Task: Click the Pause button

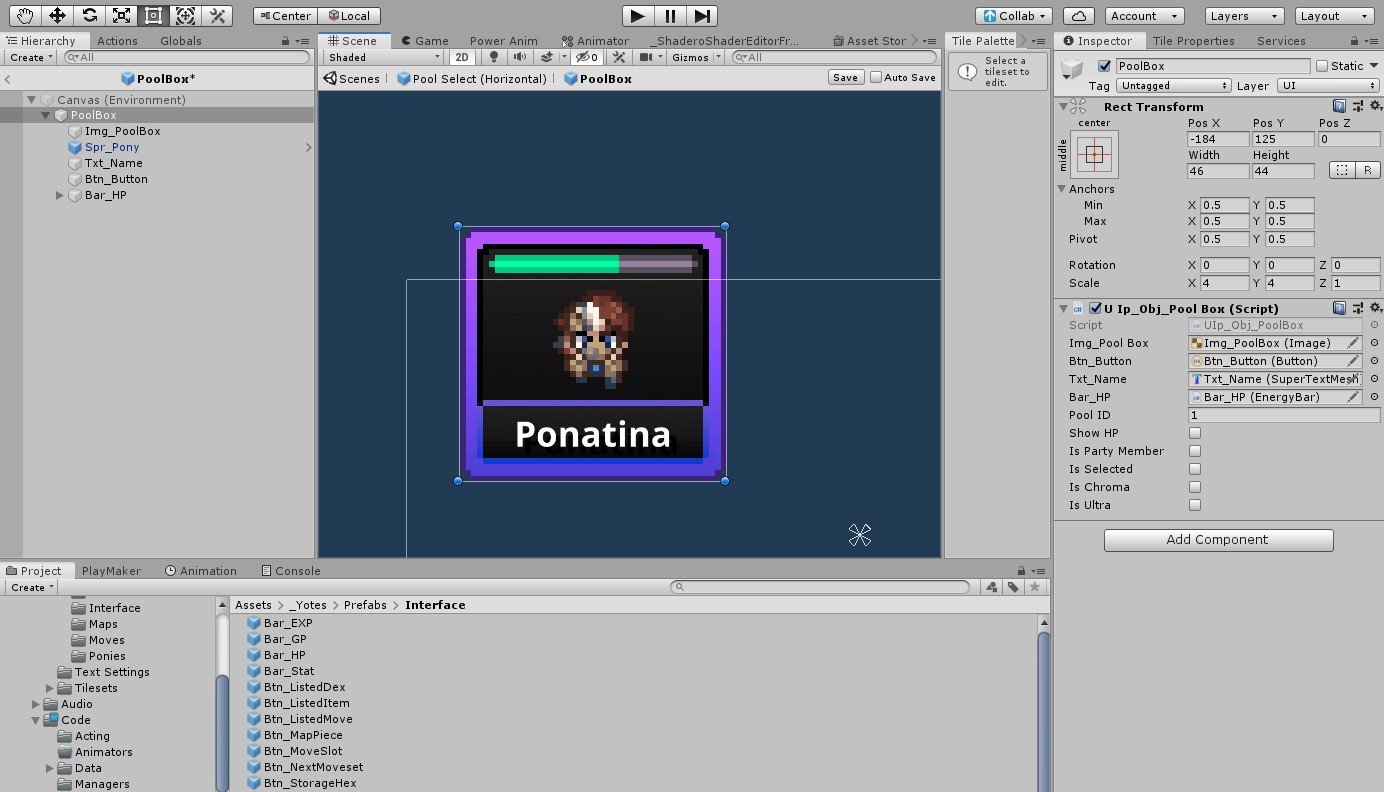Action: click(670, 15)
